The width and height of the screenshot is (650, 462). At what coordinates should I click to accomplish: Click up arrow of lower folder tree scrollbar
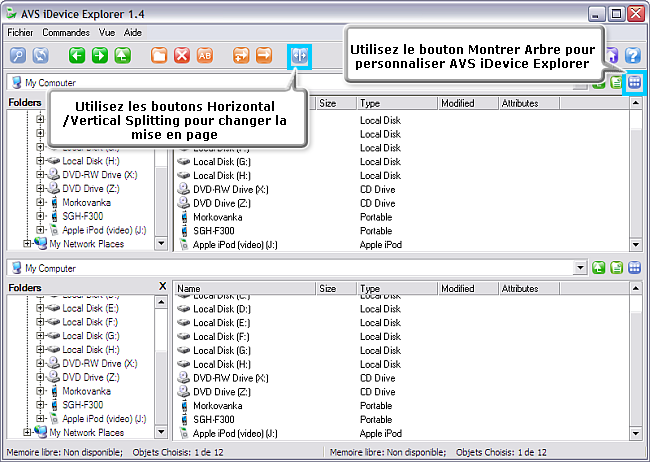click(161, 302)
